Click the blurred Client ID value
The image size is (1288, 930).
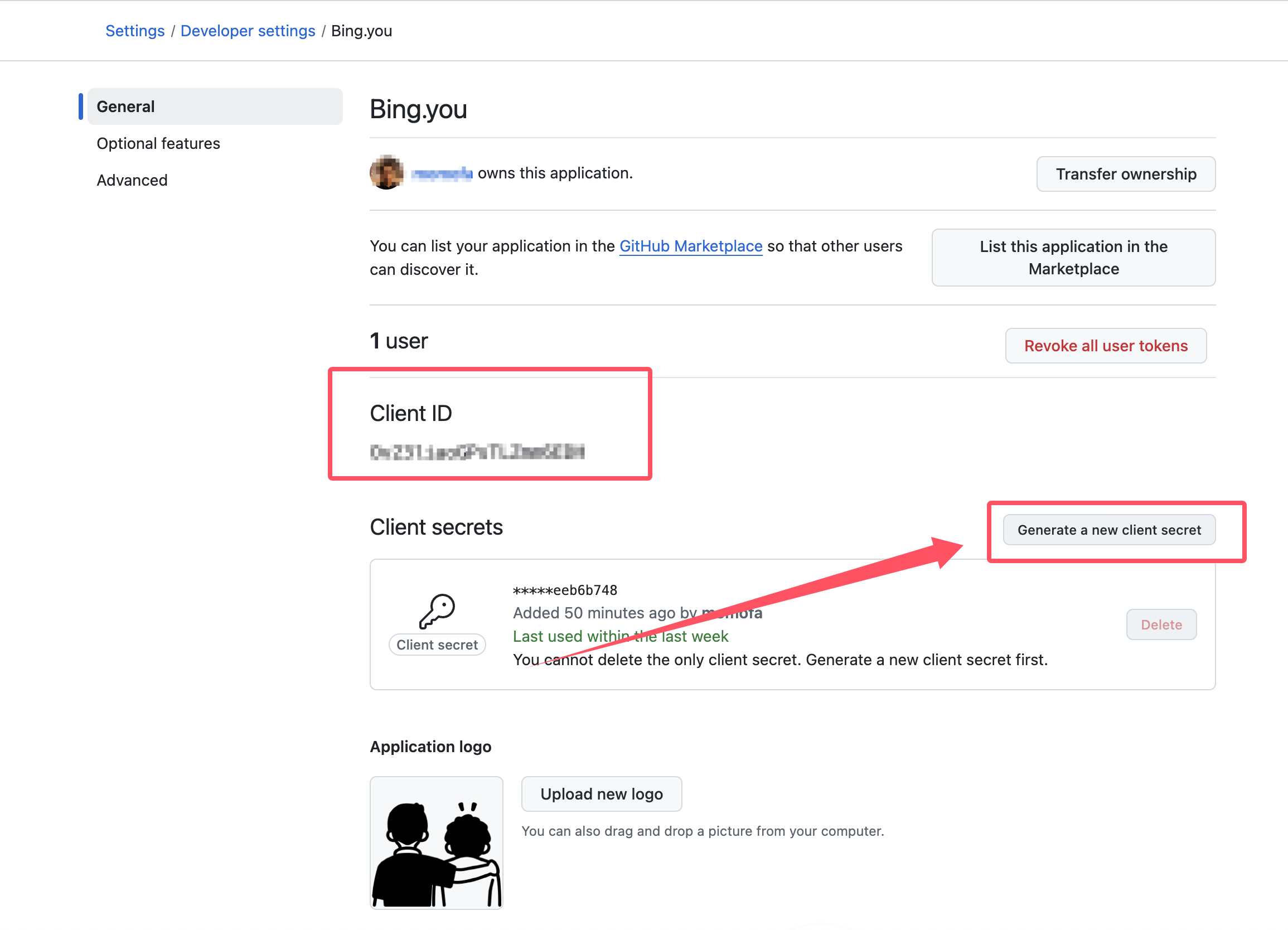pyautogui.click(x=477, y=452)
